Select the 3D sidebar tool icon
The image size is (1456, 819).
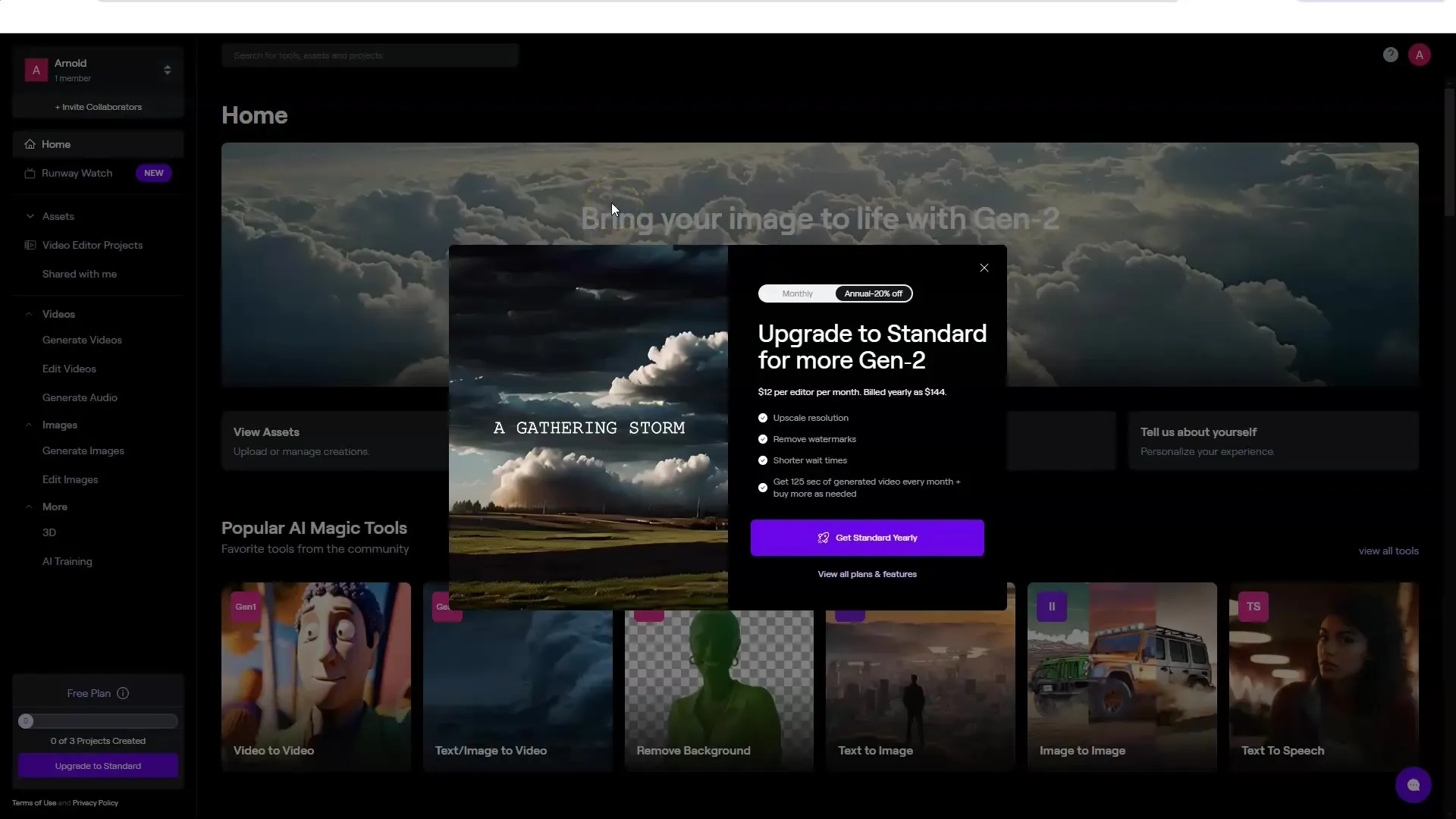49,531
